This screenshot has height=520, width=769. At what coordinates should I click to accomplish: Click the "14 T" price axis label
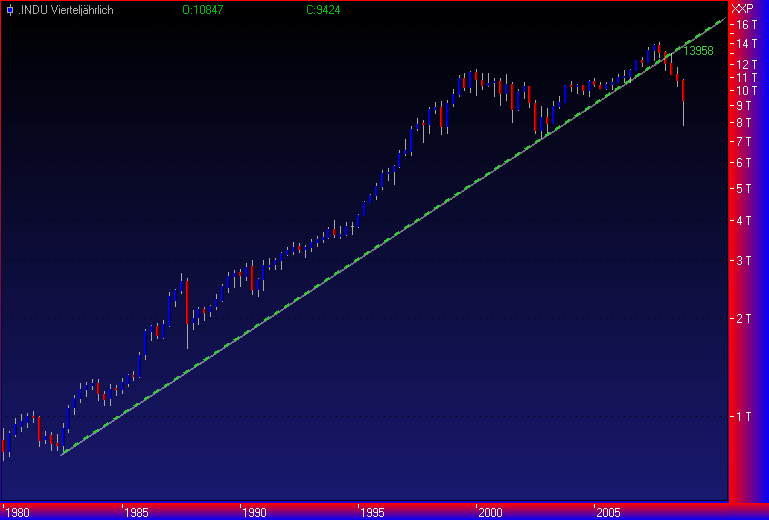pos(746,44)
